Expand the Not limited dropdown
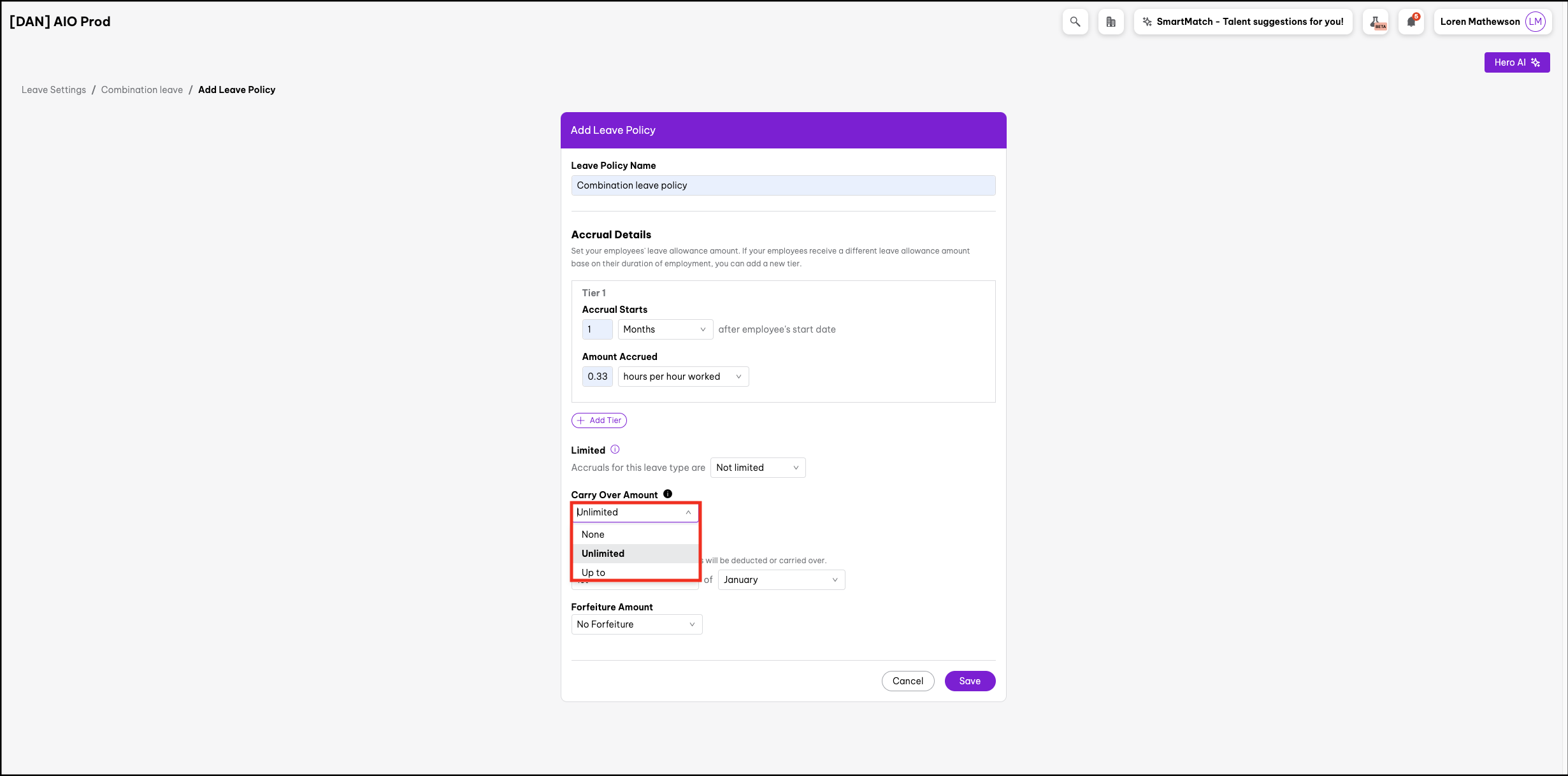1568x776 pixels. (757, 468)
